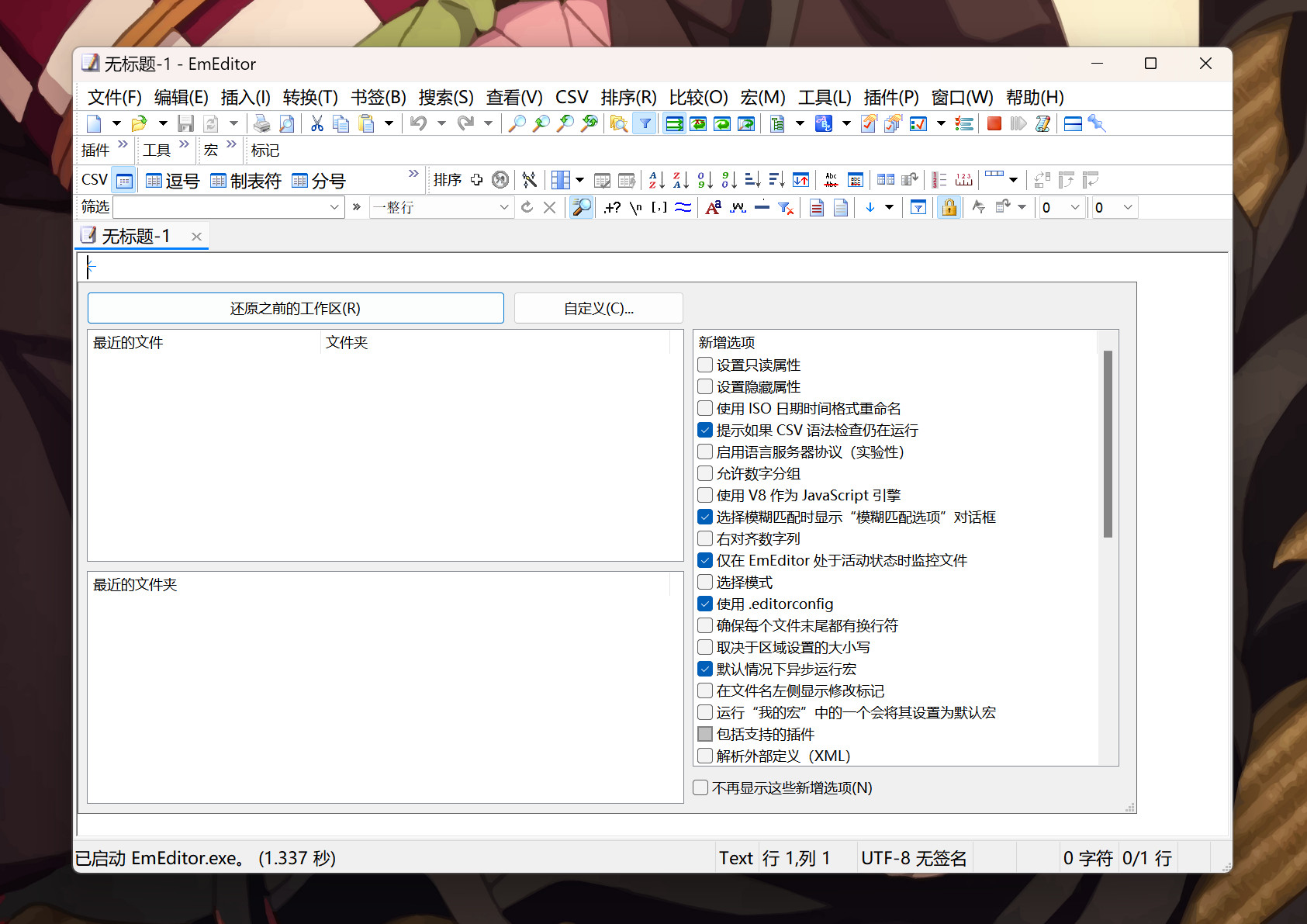Image resolution: width=1307 pixels, height=924 pixels.
Task: Toggle 默认情况下异步运行宏 checkbox
Action: (705, 669)
